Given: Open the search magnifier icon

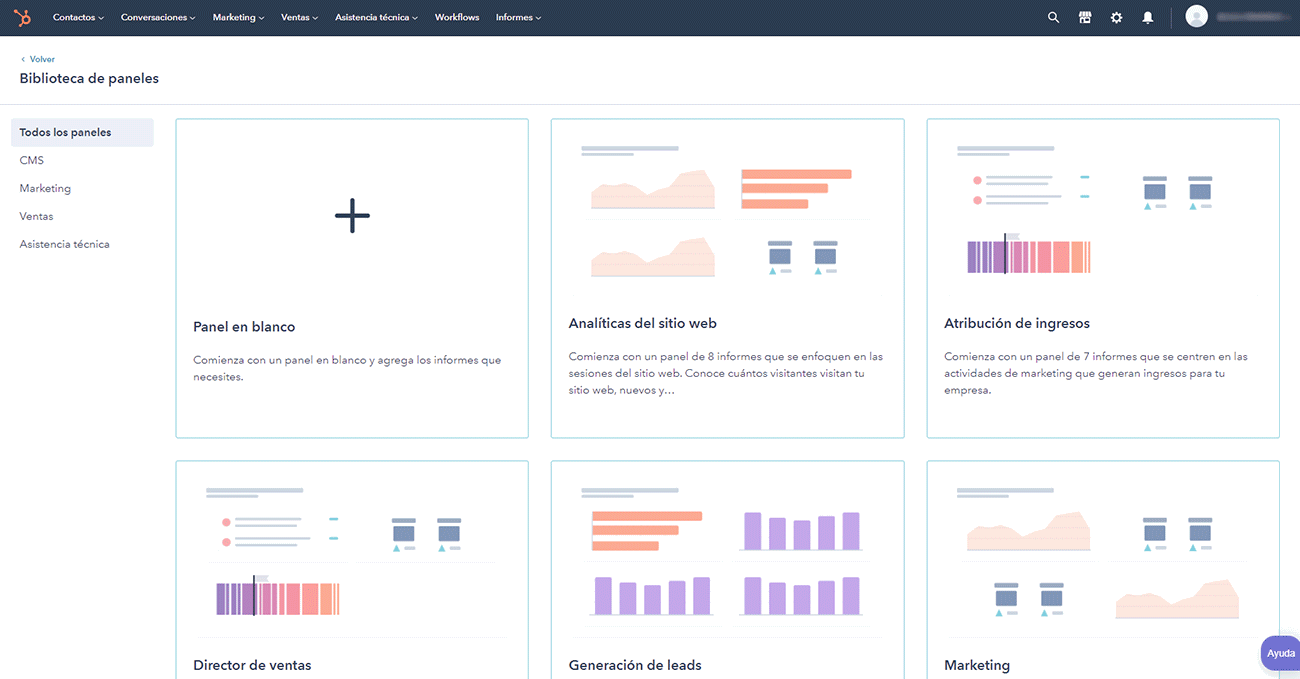Looking at the screenshot, I should click(x=1053, y=17).
